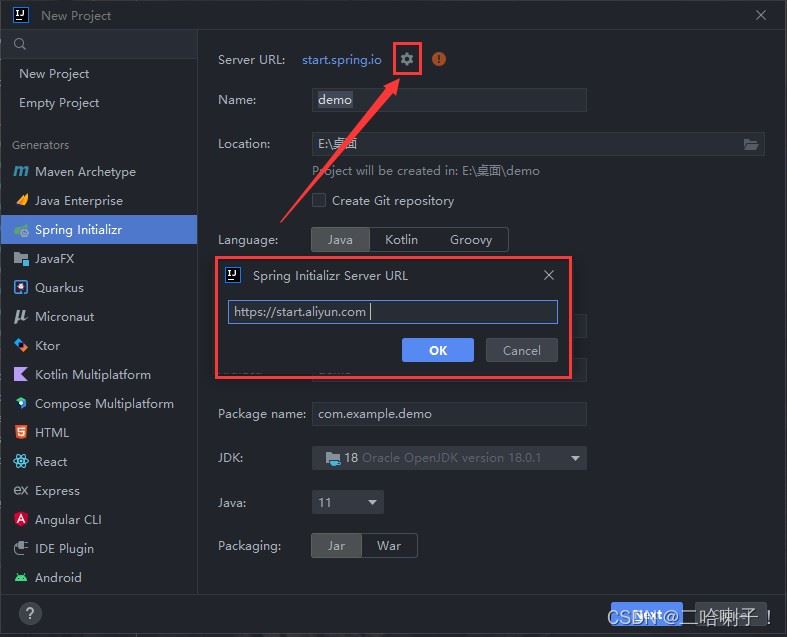Select Micronaut mu icon
The height and width of the screenshot is (637, 787).
[x=21, y=317]
